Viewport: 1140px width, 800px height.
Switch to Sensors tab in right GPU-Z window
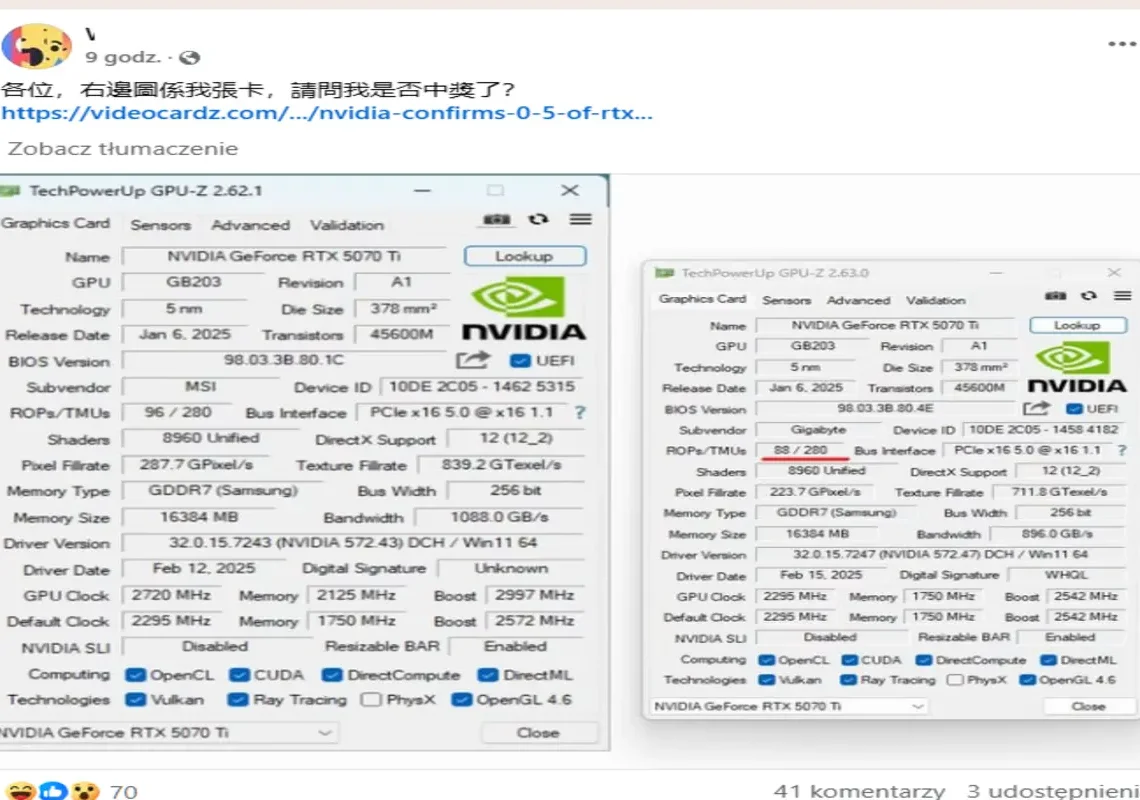pos(787,300)
